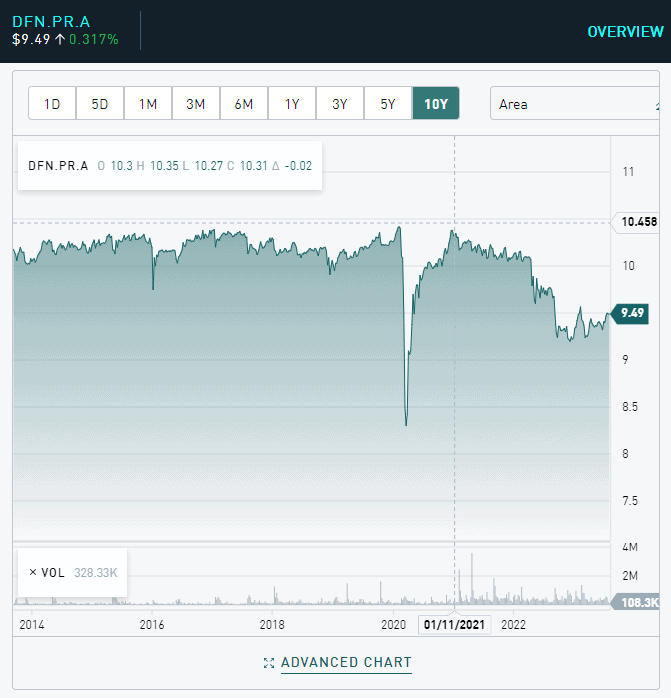Screen dimensions: 671x698
Task: Click the legend open value 10.3
Action: [122, 166]
